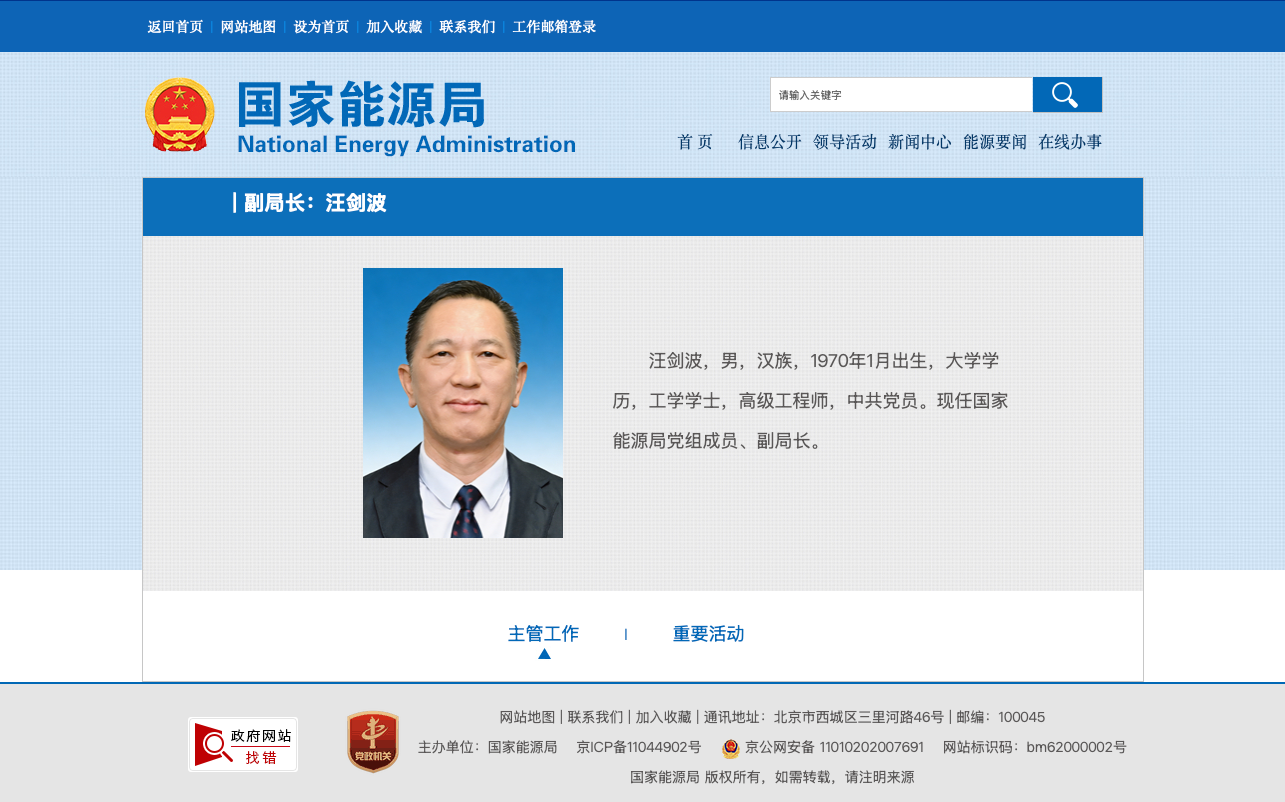Go to 返回首页 in top bar
Viewport: 1285px width, 802px height.
point(175,27)
